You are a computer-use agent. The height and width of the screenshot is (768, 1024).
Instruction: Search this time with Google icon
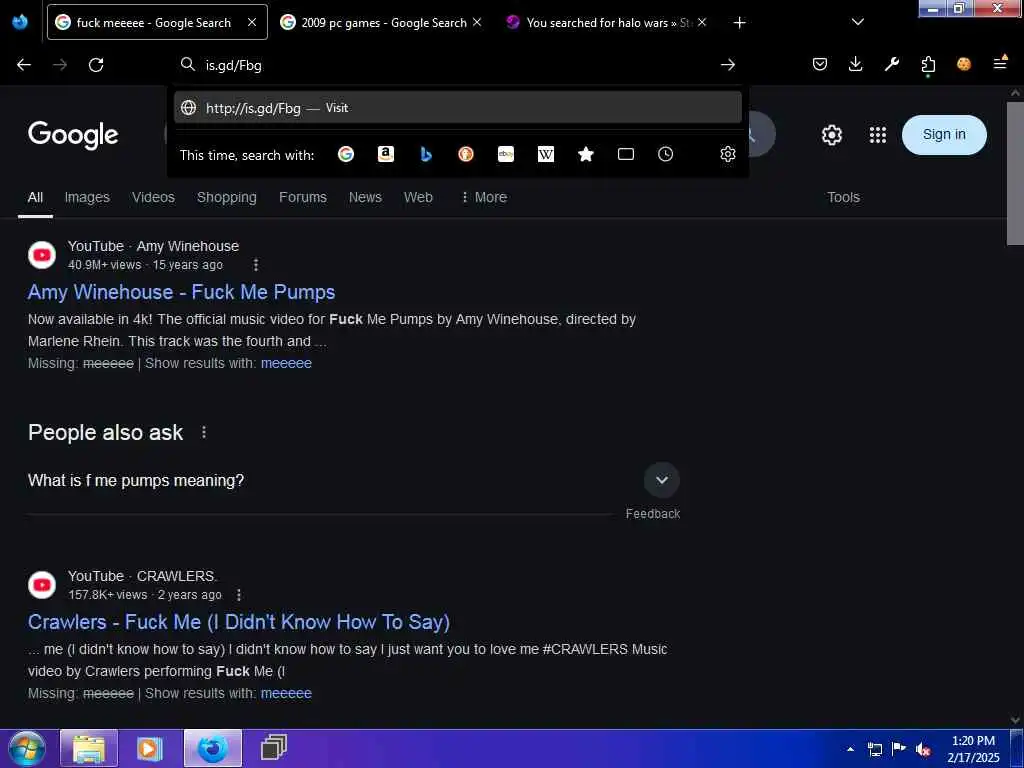[346, 154]
